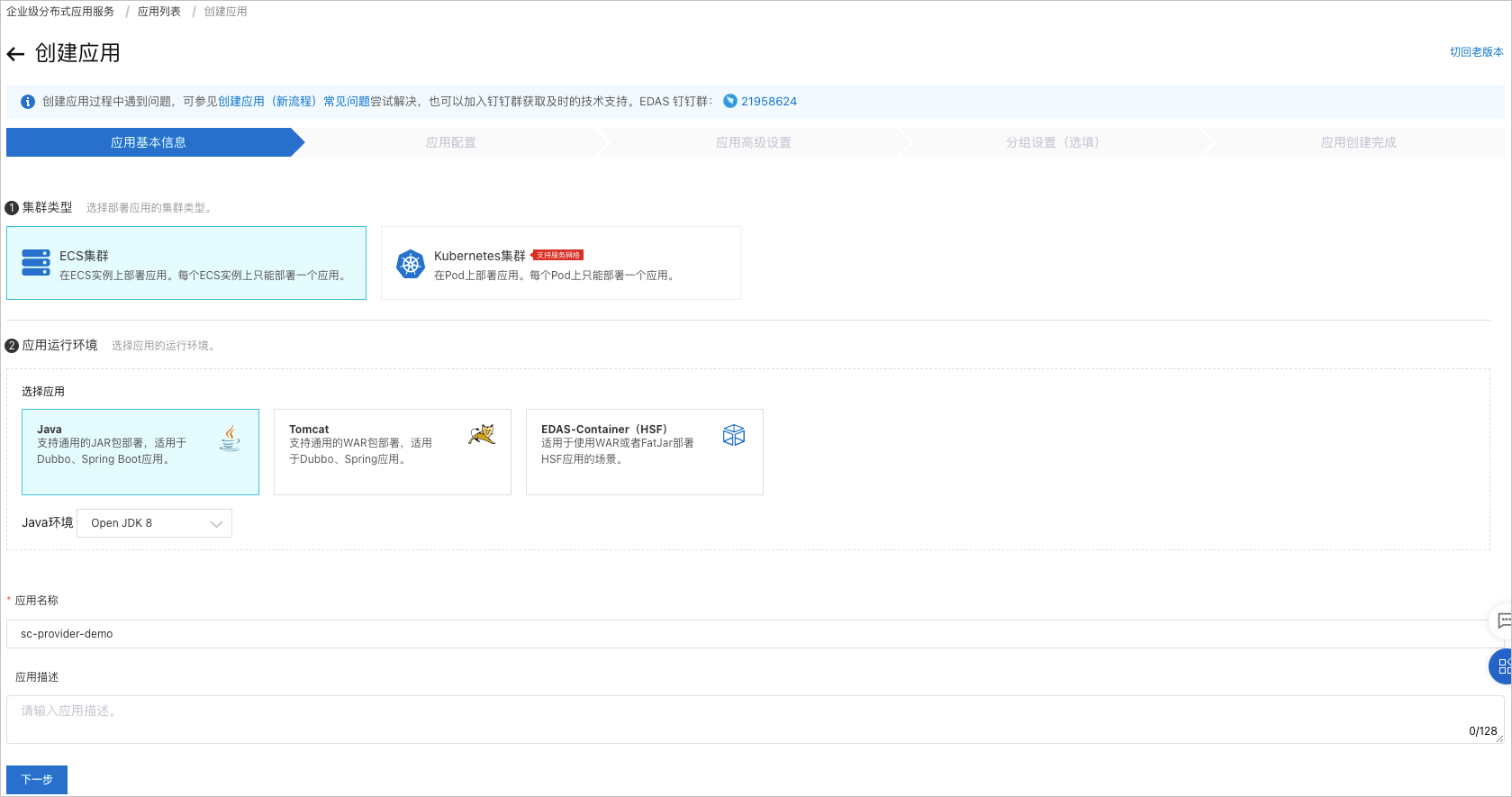The height and width of the screenshot is (797, 1512).
Task: Click the back arrow beside 创建应用
Action: (x=15, y=54)
